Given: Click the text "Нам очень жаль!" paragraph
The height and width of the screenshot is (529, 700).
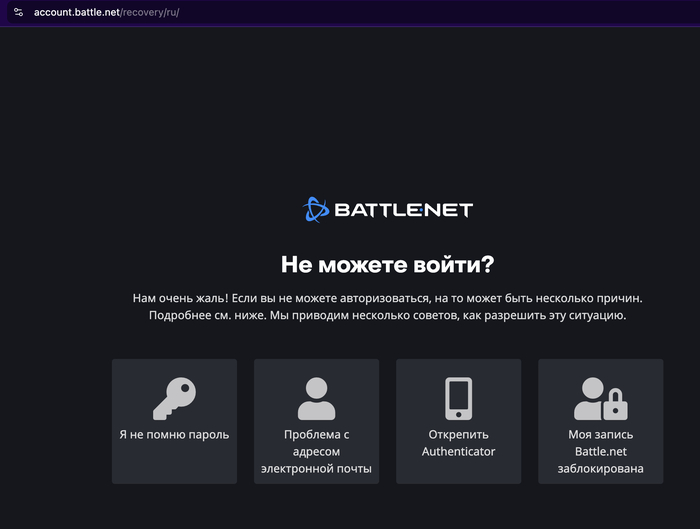Looking at the screenshot, I should [x=388, y=307].
